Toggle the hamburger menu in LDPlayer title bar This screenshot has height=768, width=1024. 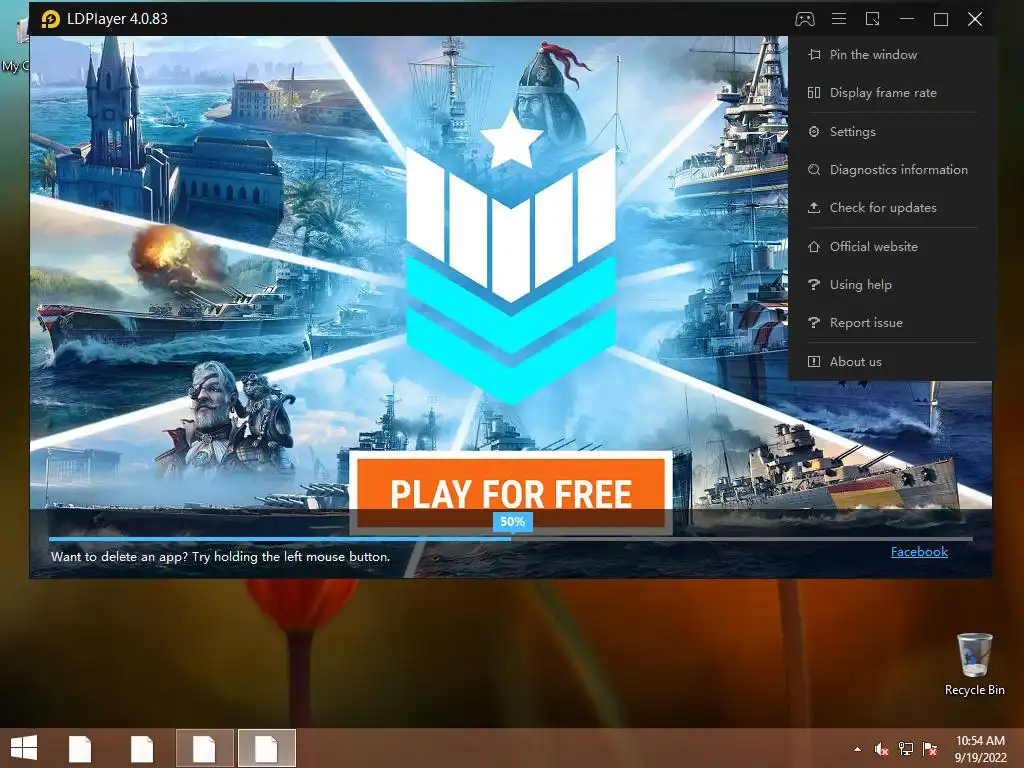coord(839,19)
